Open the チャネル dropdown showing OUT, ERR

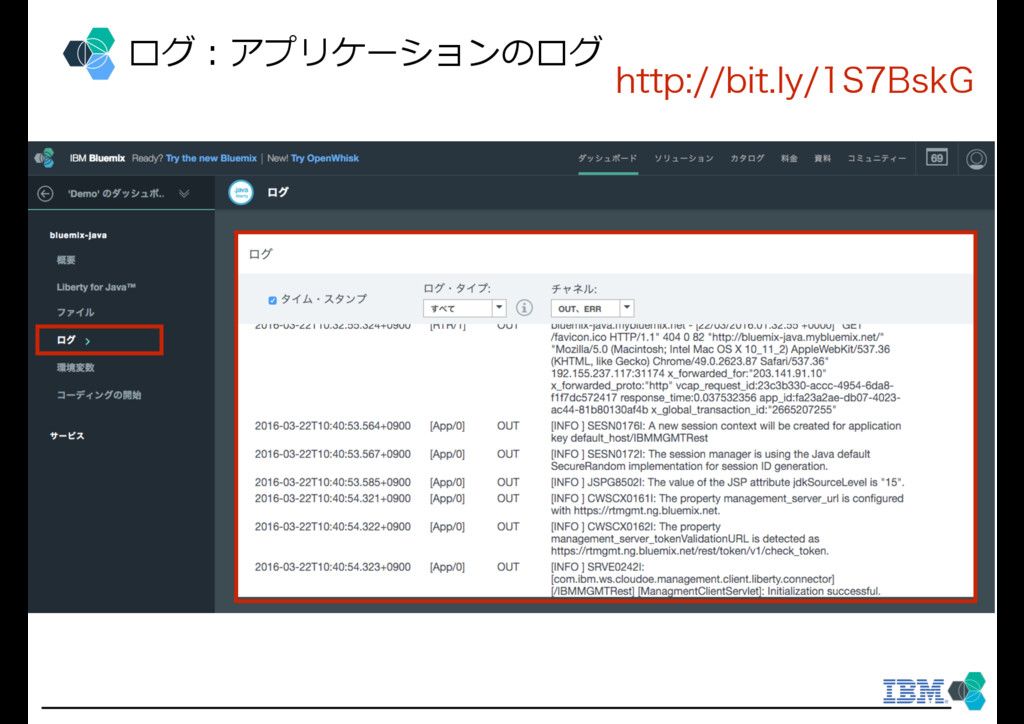(592, 308)
